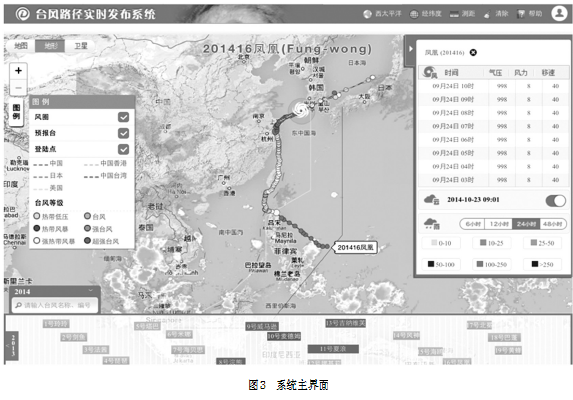Click the 西太平洋 globe icon
The image size is (573, 400).
coord(367,14)
